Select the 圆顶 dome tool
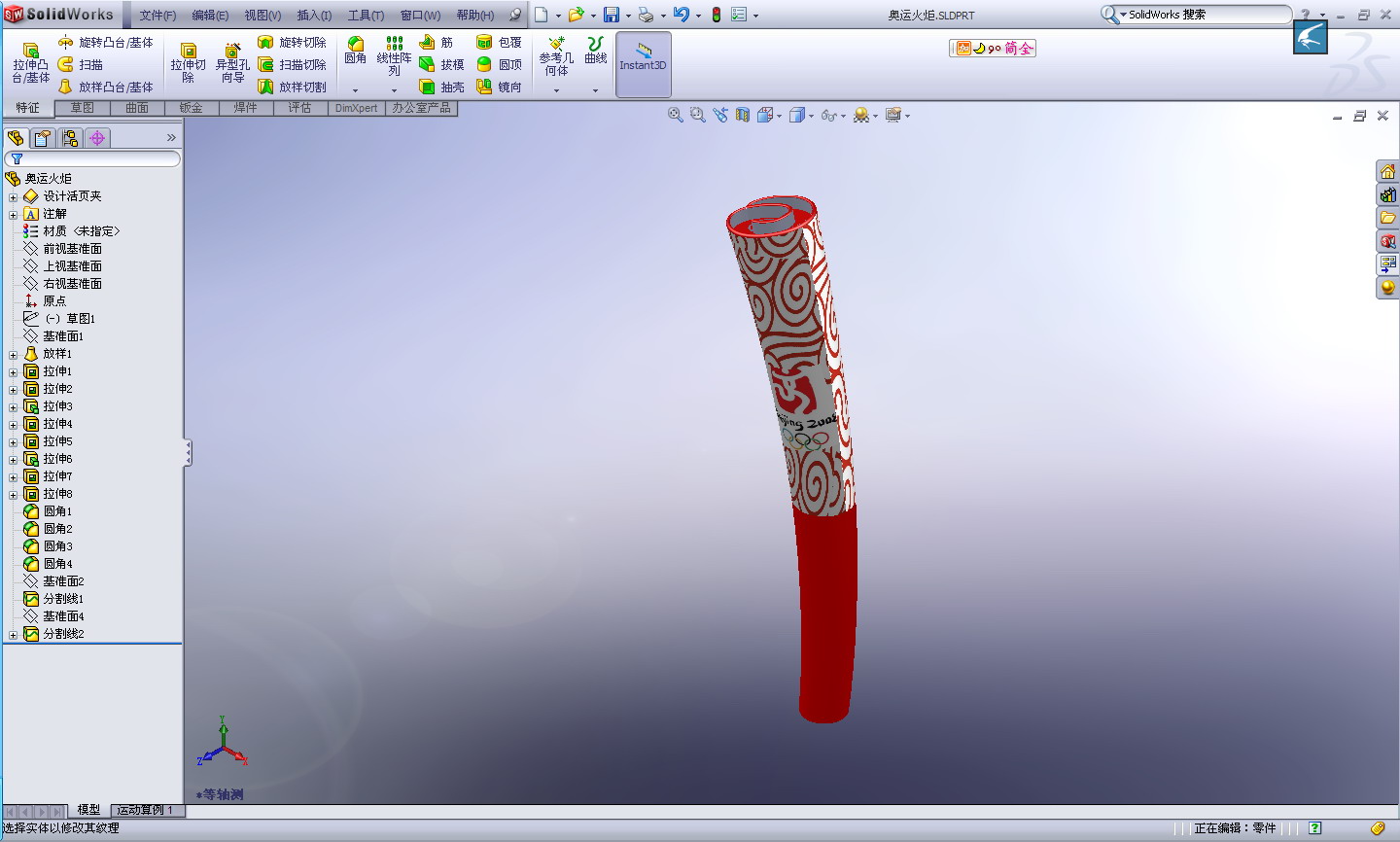The height and width of the screenshot is (842, 1400). coord(499,65)
